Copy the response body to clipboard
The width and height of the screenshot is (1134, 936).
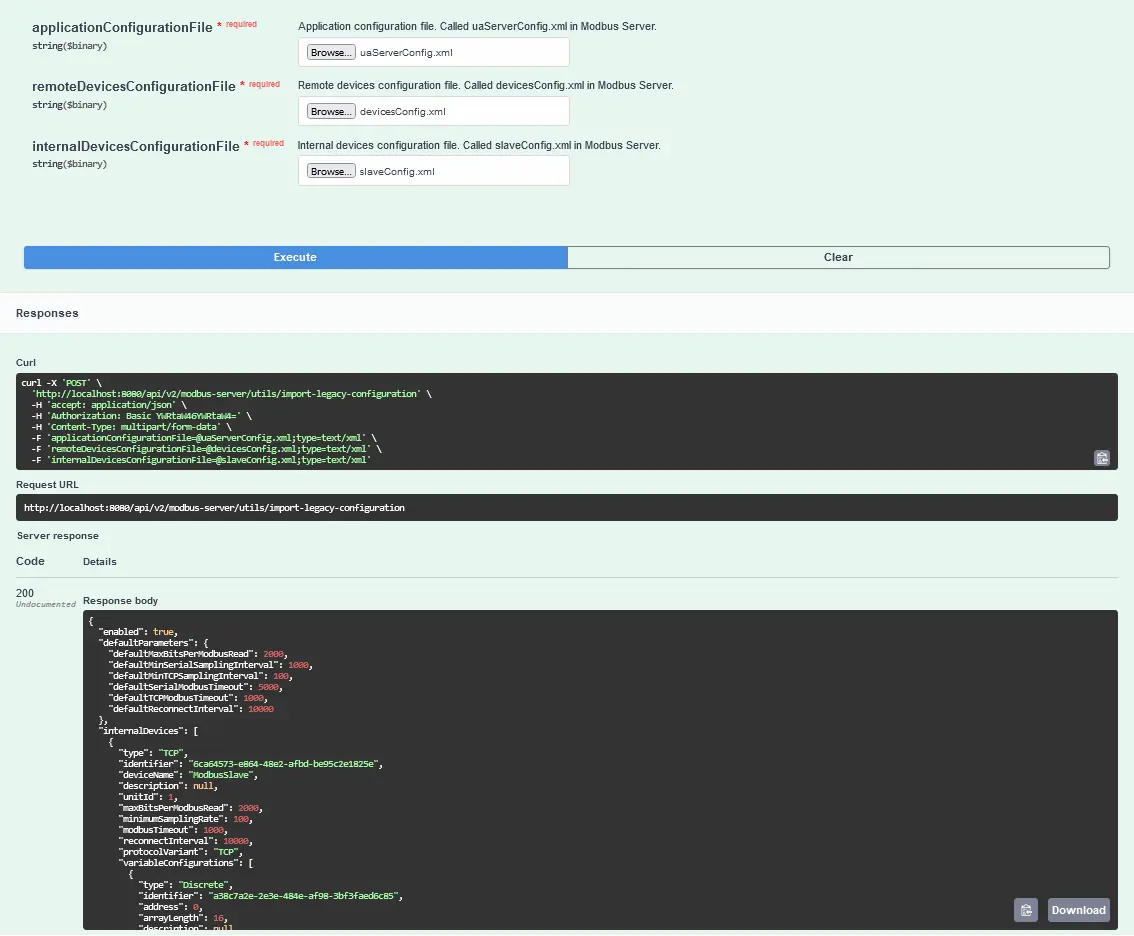coord(1026,910)
